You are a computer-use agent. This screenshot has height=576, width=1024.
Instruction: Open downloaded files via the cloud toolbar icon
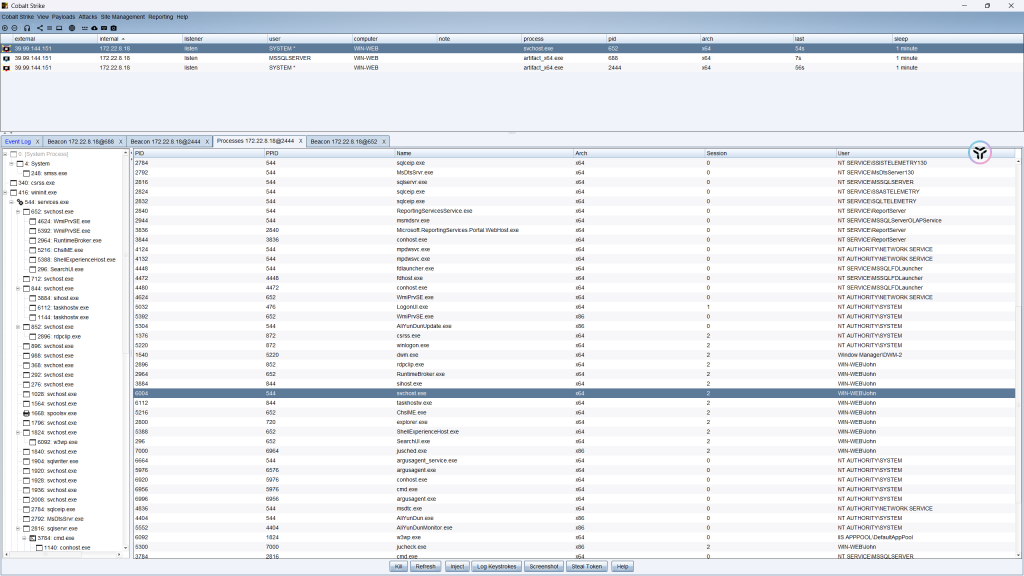click(x=94, y=28)
